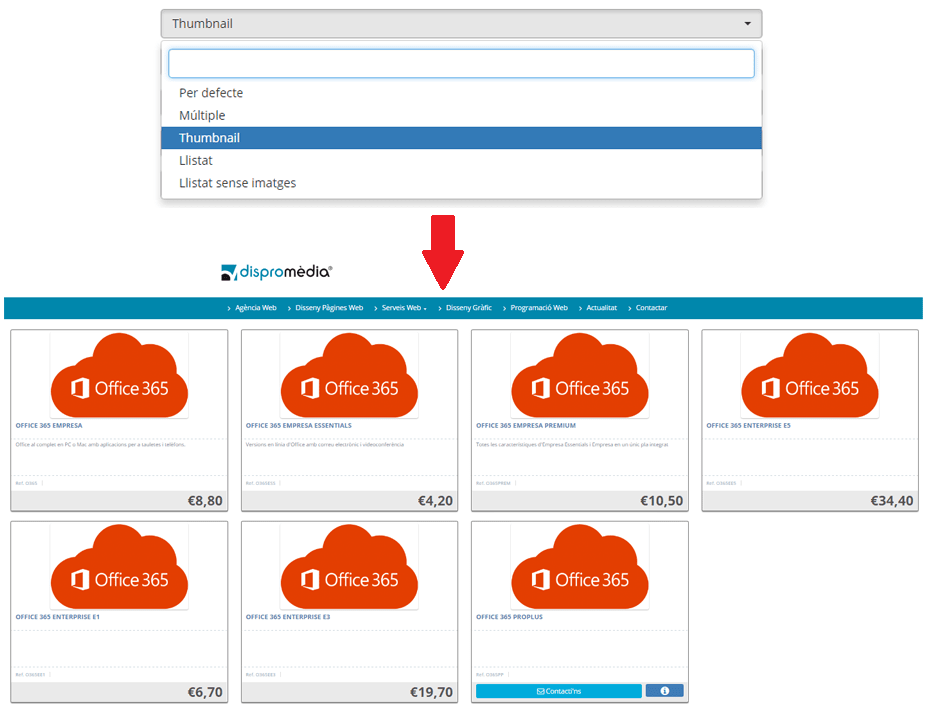Select the 'Per defecte' option
Screen dimensions: 927x726
461,93
